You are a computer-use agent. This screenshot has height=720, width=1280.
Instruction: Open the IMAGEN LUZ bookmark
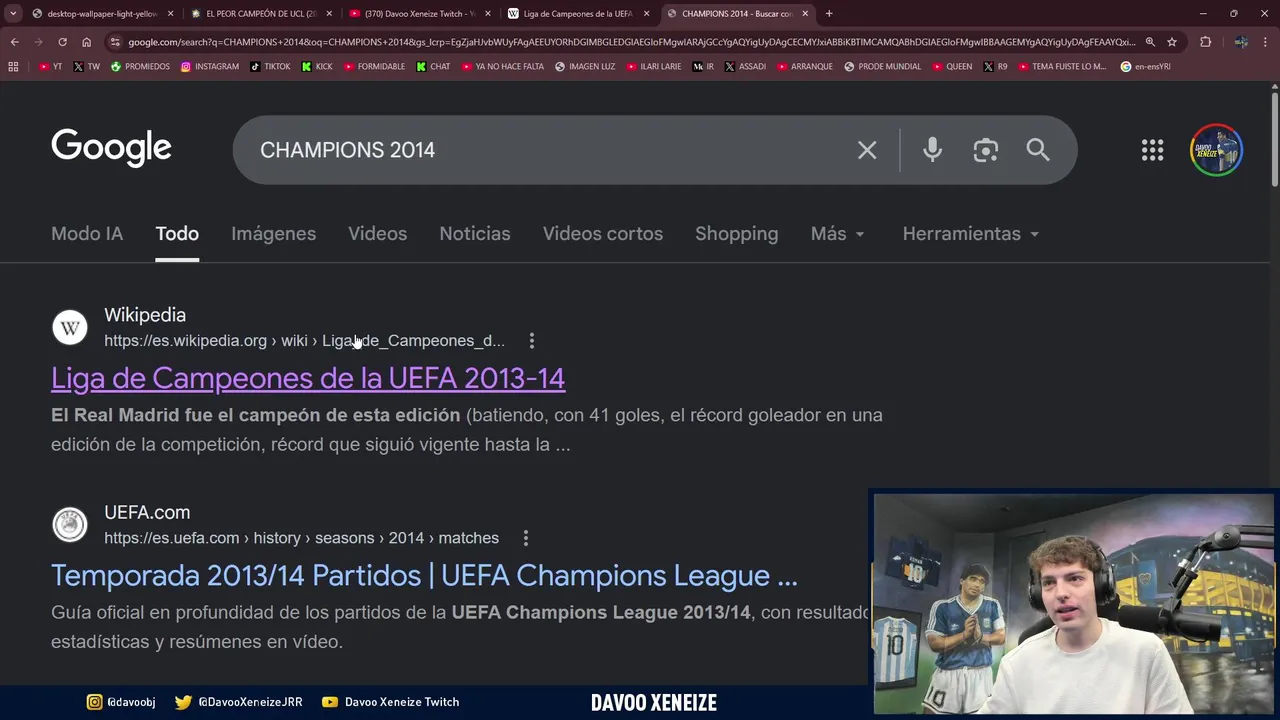585,67
